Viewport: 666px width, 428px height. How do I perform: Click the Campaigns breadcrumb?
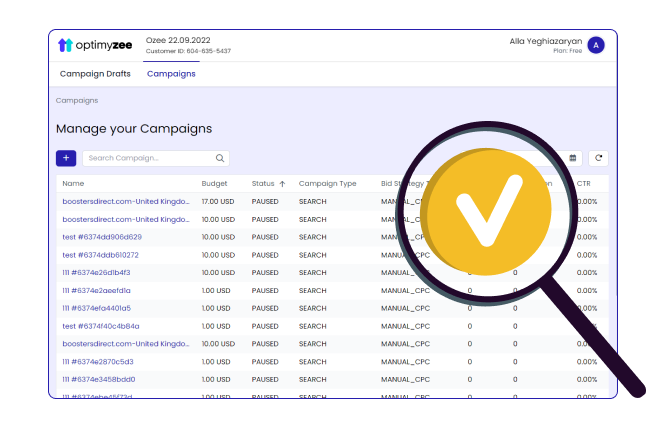click(x=77, y=101)
